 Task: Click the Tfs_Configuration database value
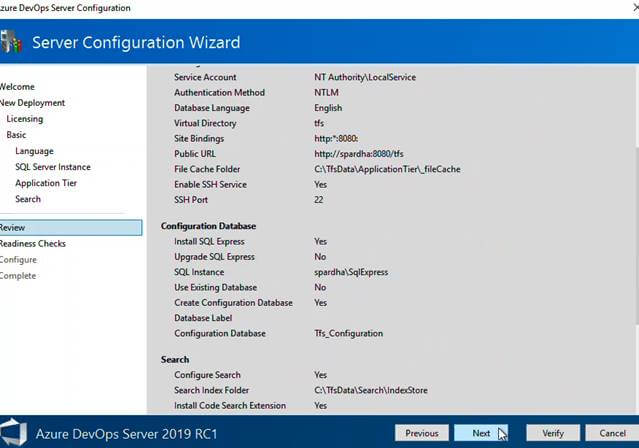pyautogui.click(x=348, y=333)
